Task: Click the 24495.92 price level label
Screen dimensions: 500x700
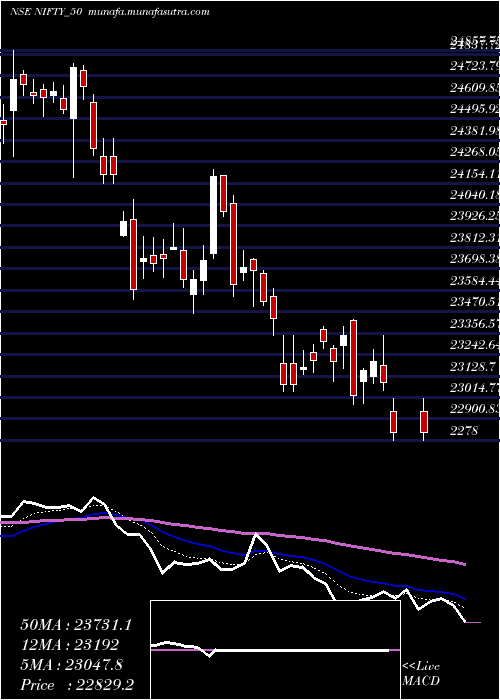Action: [x=475, y=109]
